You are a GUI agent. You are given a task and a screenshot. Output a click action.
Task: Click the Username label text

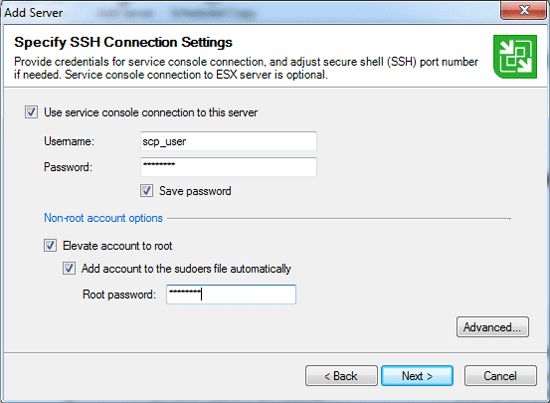click(x=69, y=141)
